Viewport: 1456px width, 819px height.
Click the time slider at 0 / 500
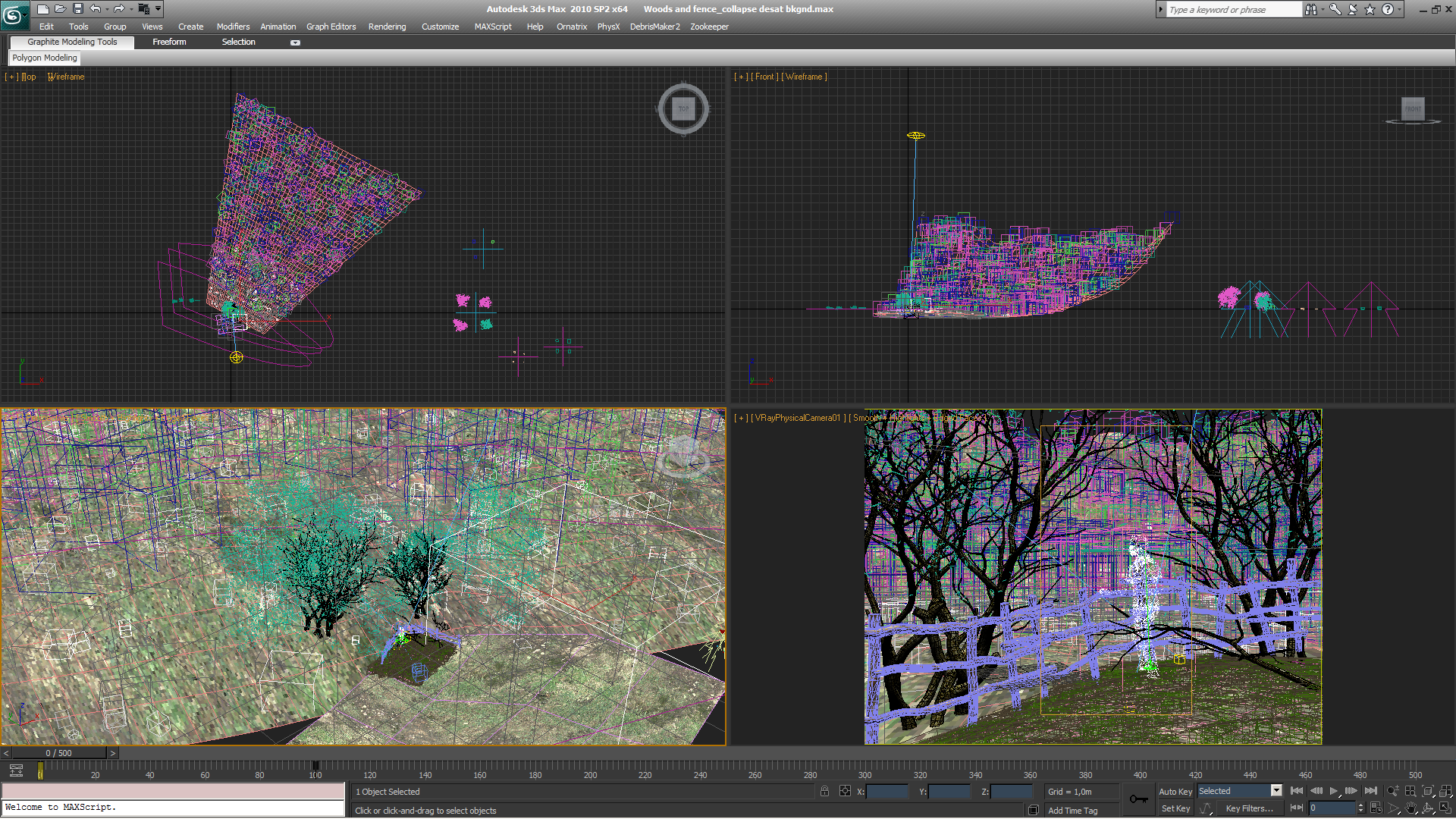point(58,753)
